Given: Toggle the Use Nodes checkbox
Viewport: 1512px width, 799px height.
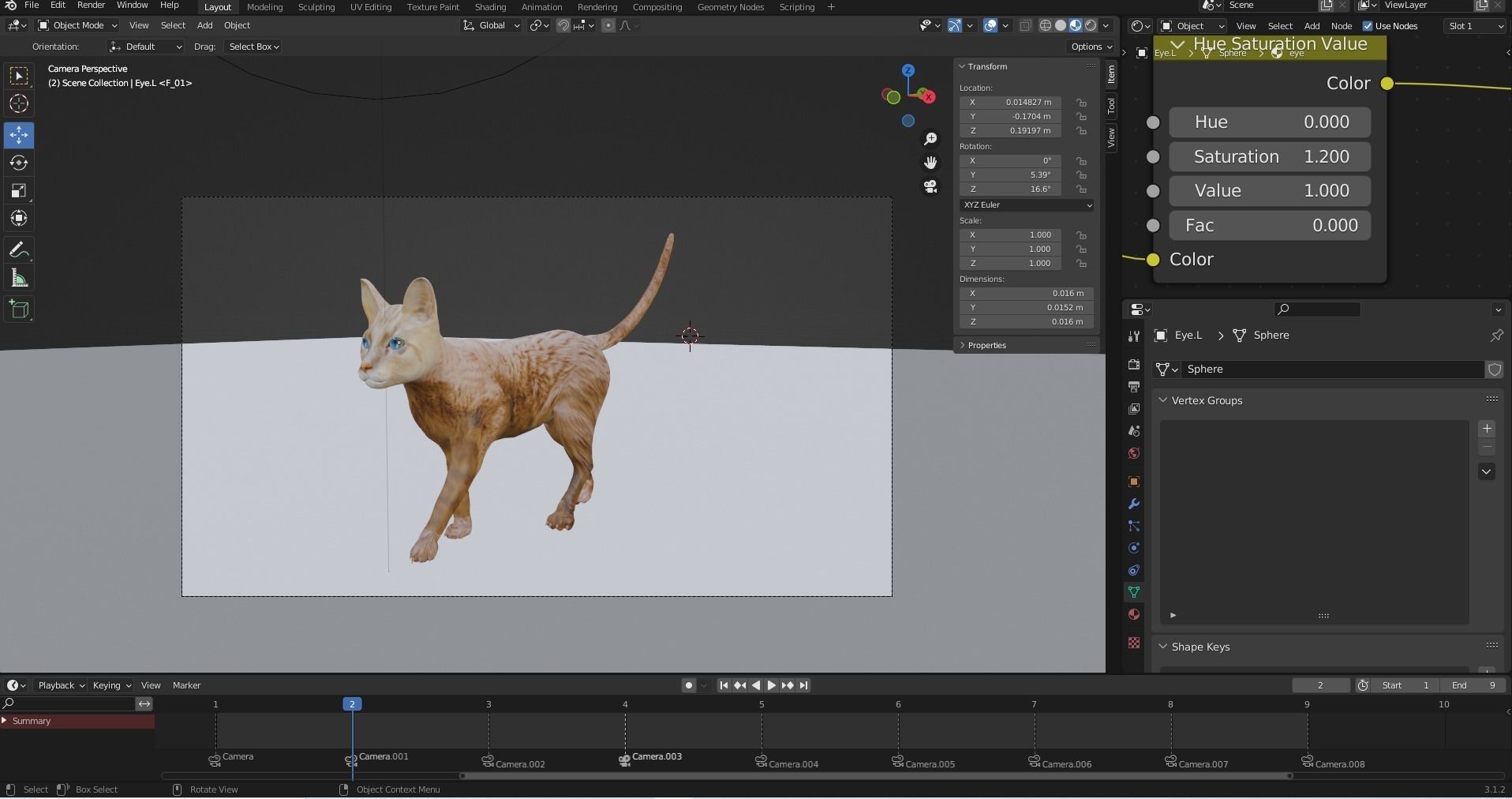Looking at the screenshot, I should (1368, 26).
